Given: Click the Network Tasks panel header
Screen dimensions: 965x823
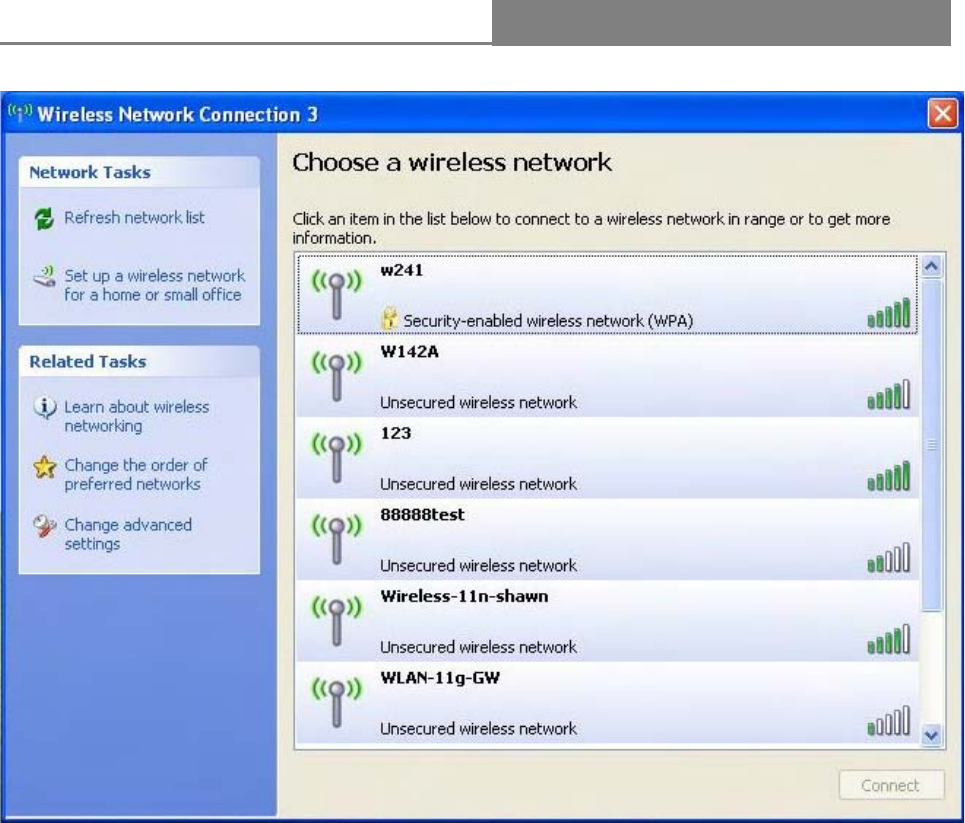Looking at the screenshot, I should pyautogui.click(x=139, y=172).
